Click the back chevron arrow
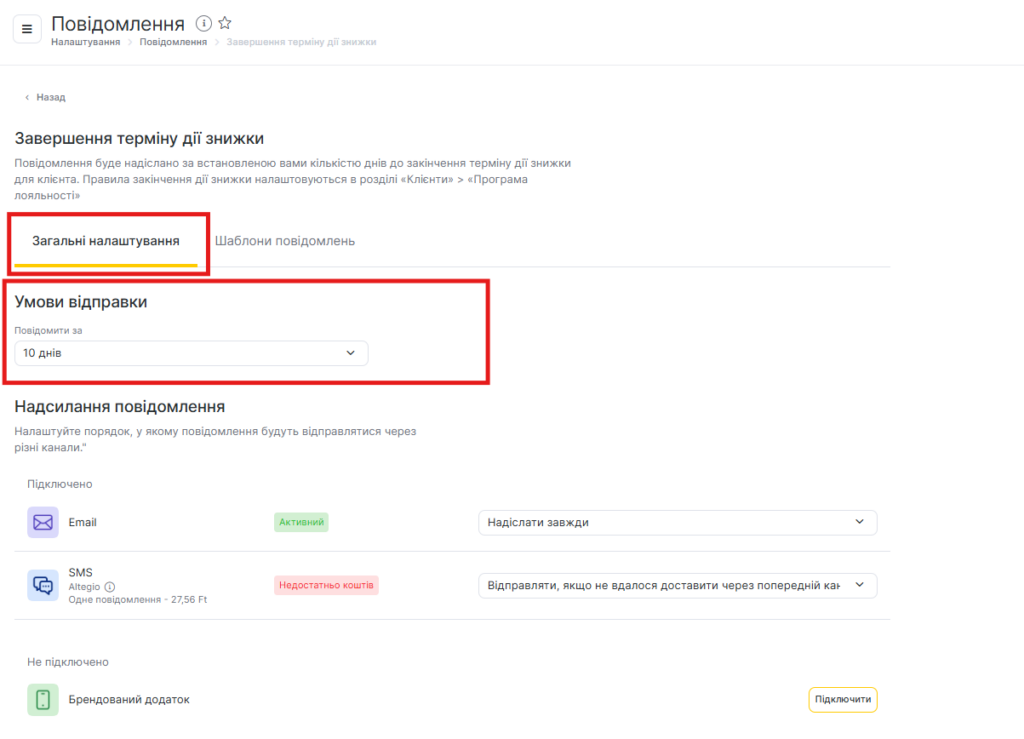The height and width of the screenshot is (739, 1024). 27,98
